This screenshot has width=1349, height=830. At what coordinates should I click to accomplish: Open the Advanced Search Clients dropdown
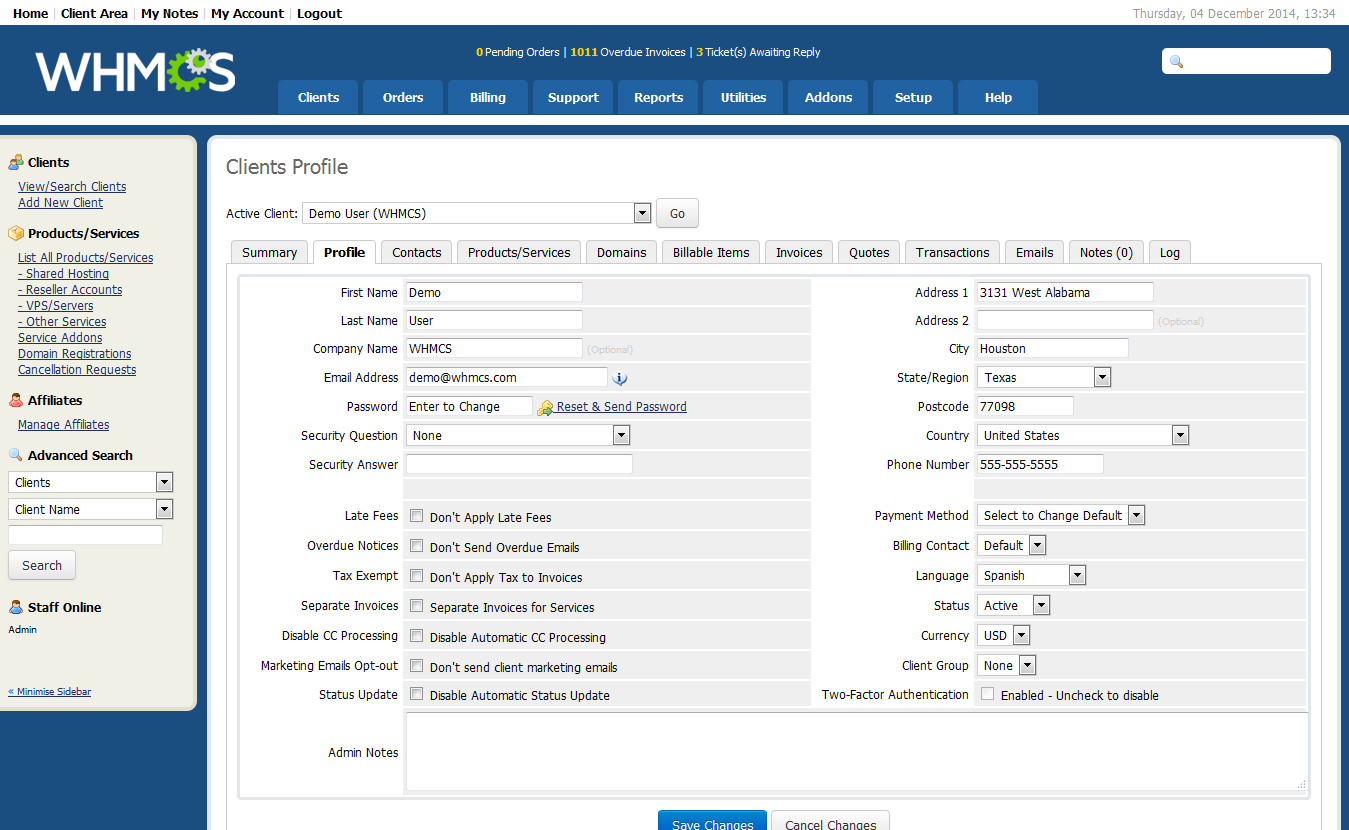[90, 483]
